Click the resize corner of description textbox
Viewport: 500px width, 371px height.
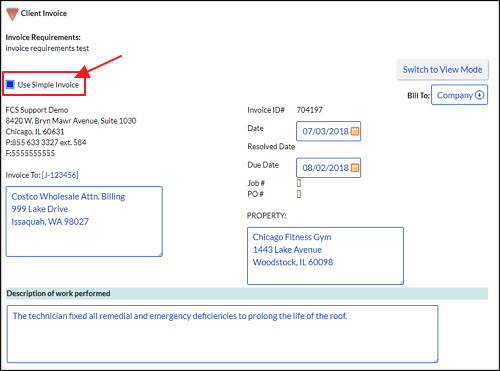point(436,360)
